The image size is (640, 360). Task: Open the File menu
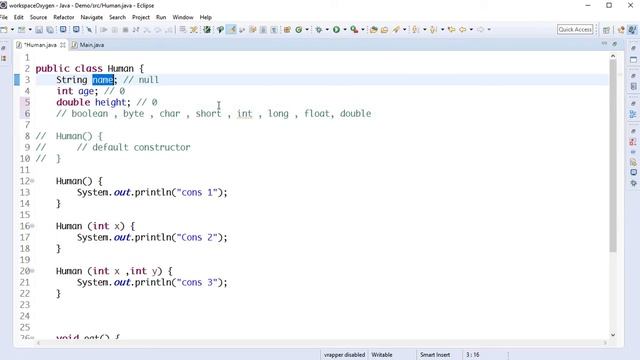pos(4,17)
